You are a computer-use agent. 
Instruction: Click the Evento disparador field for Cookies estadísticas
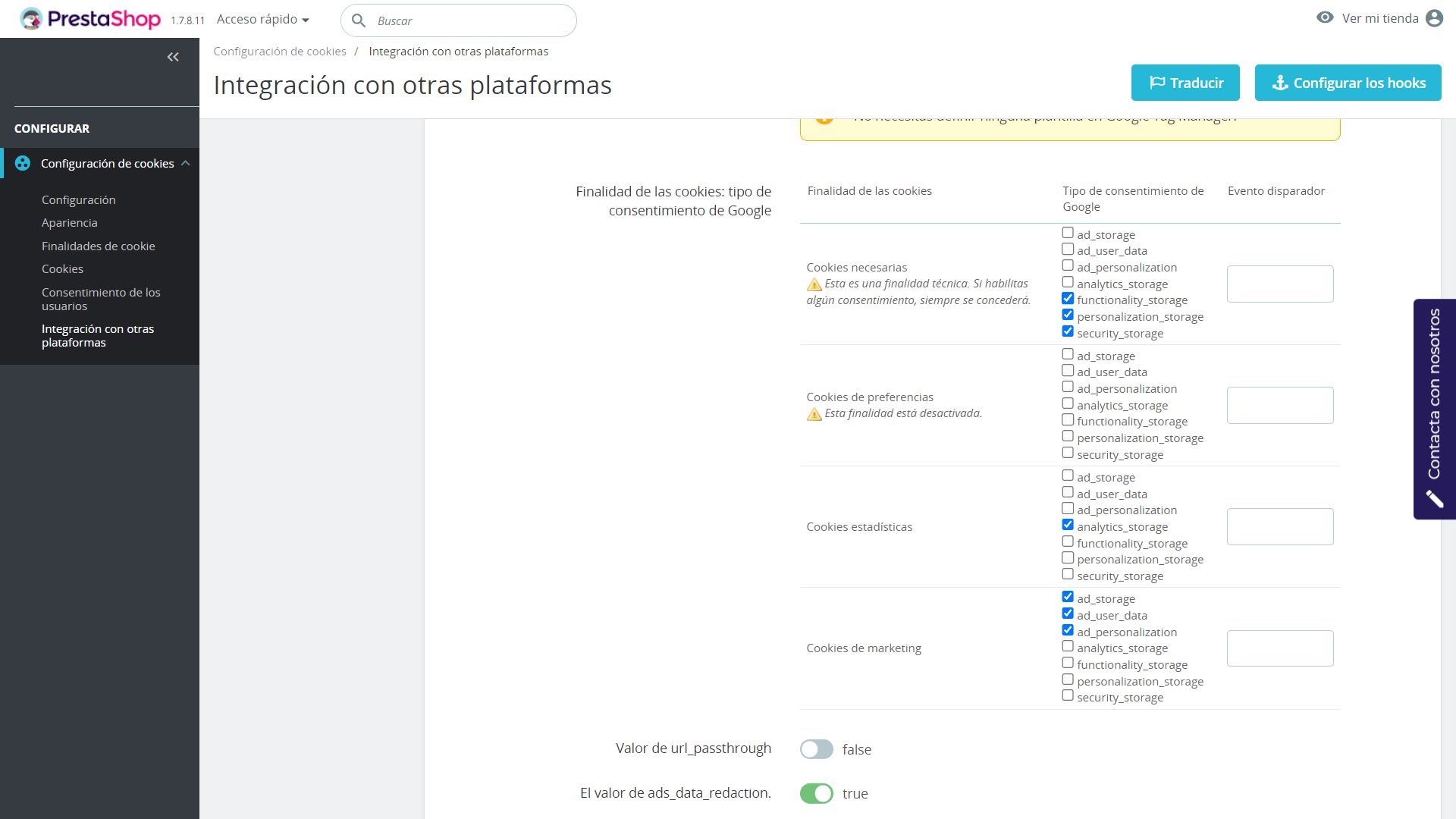(1279, 526)
